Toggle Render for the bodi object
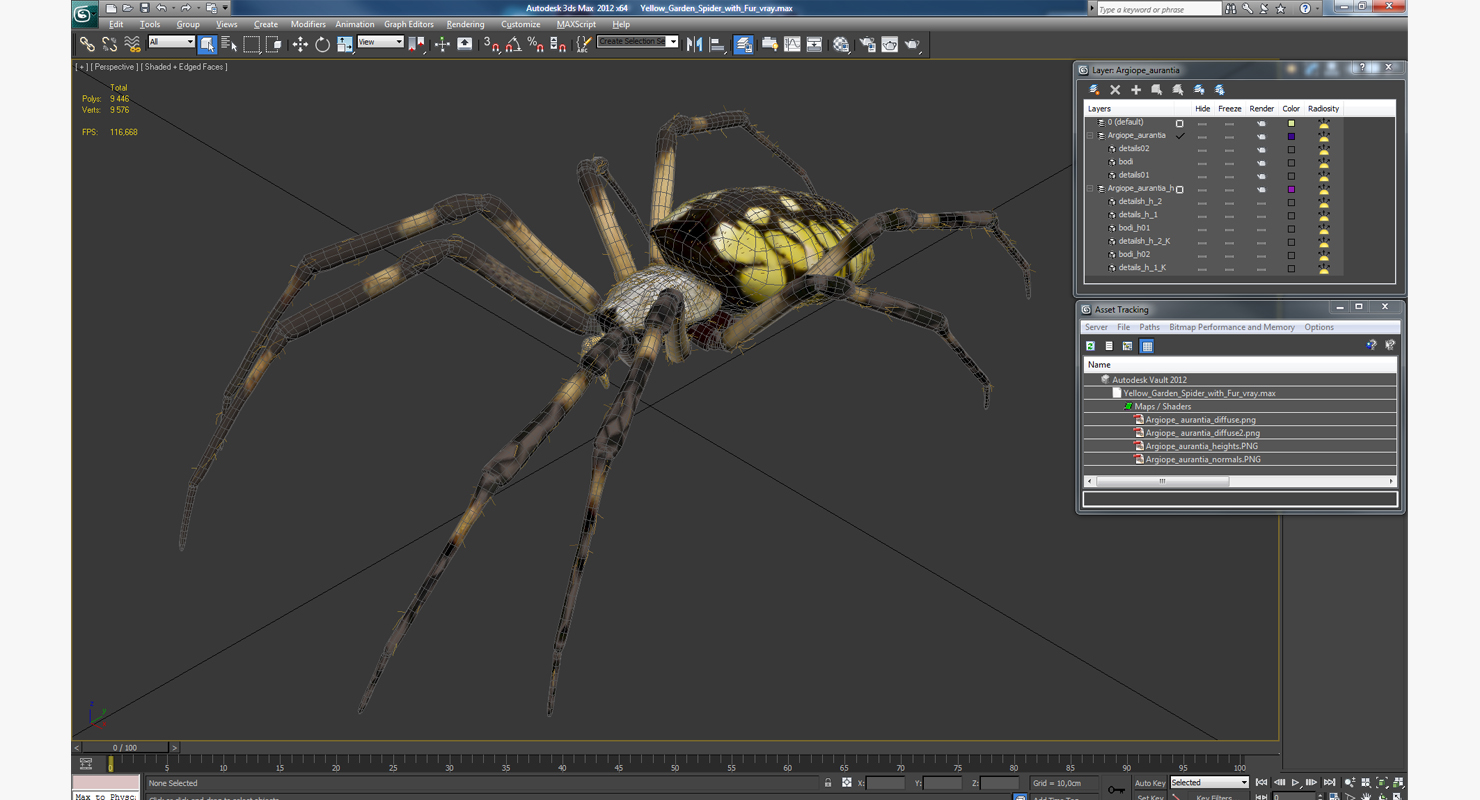This screenshot has width=1480, height=800. (x=1261, y=162)
